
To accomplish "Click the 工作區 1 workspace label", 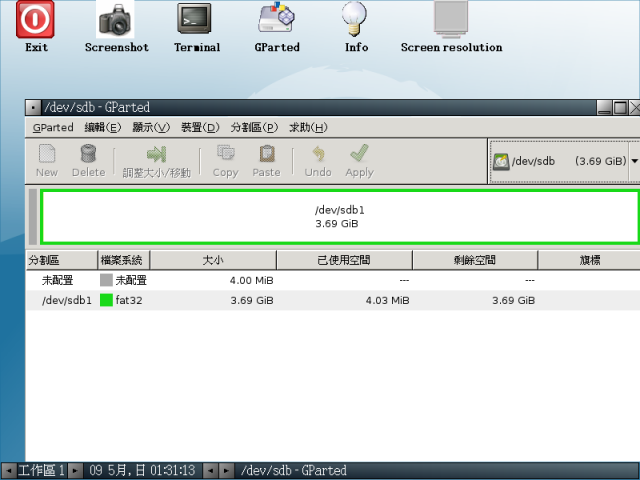I will [42, 471].
